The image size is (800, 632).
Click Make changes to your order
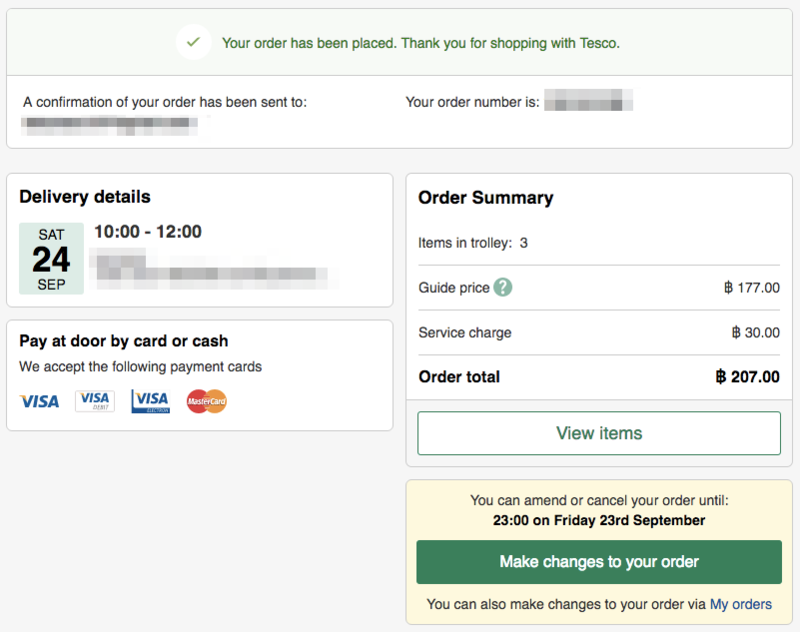point(599,562)
